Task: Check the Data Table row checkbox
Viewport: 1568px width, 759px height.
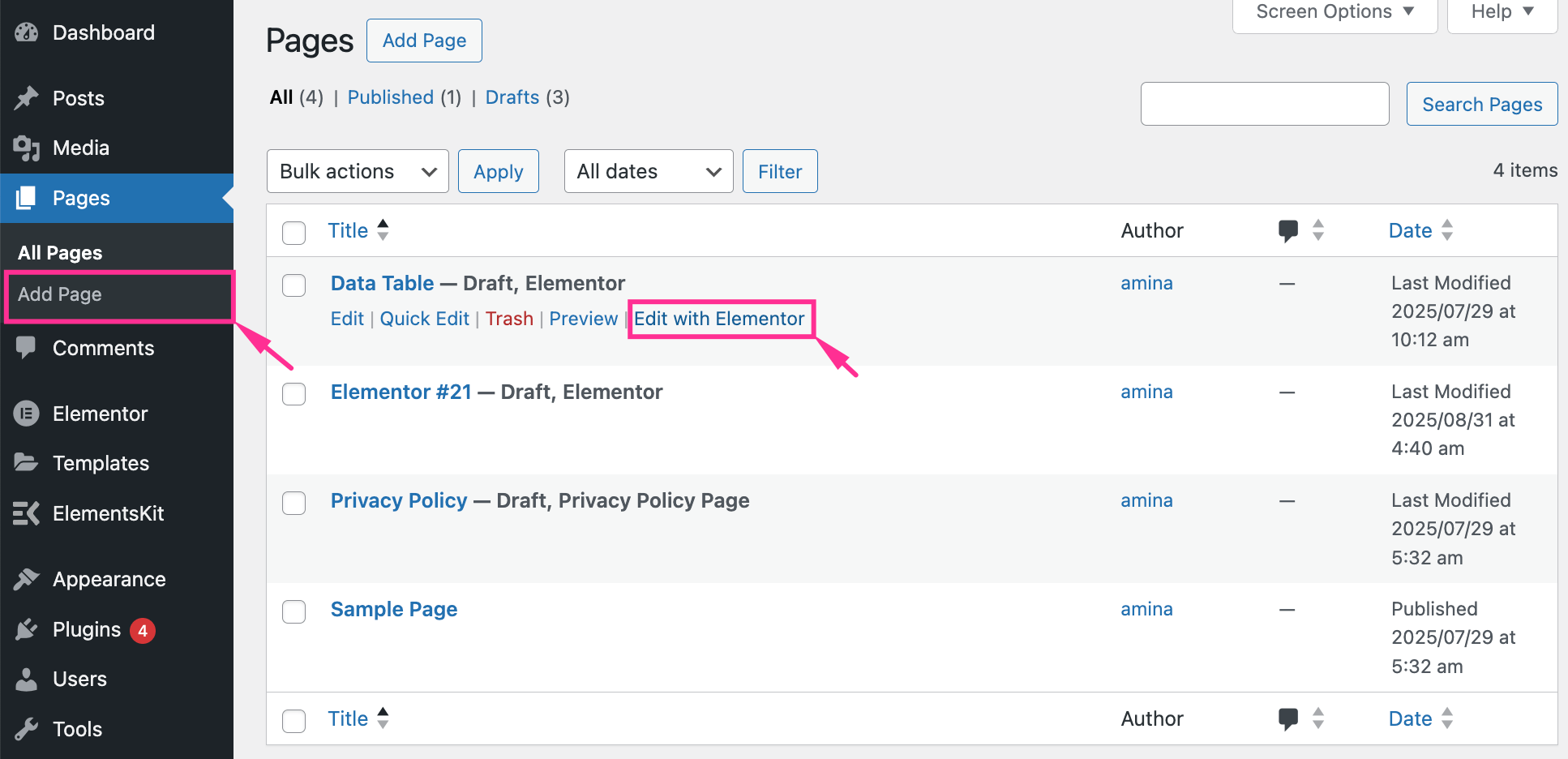Action: (293, 285)
